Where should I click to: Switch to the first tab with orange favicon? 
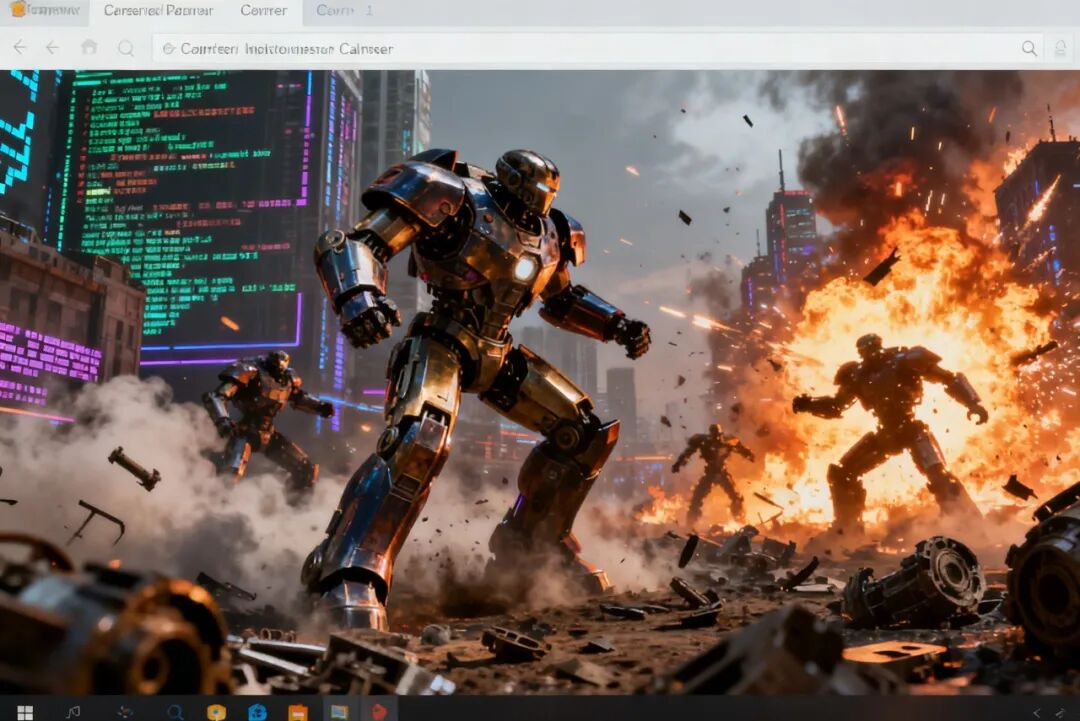click(44, 11)
